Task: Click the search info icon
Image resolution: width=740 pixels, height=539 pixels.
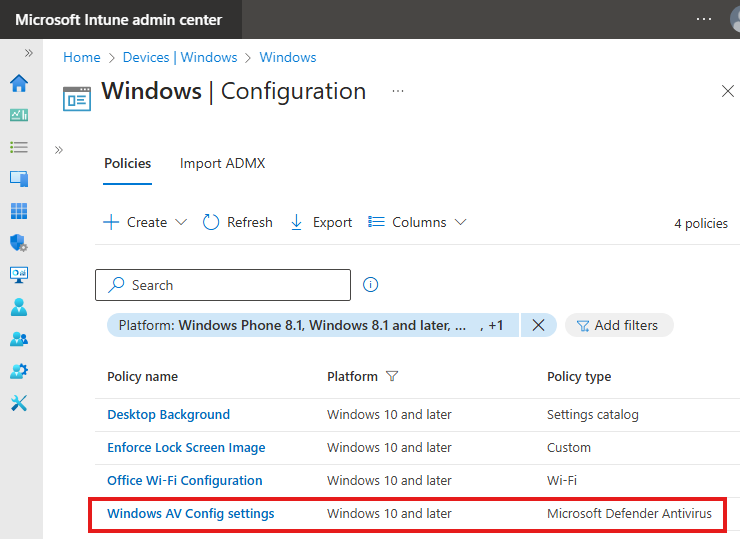Action: 370,285
